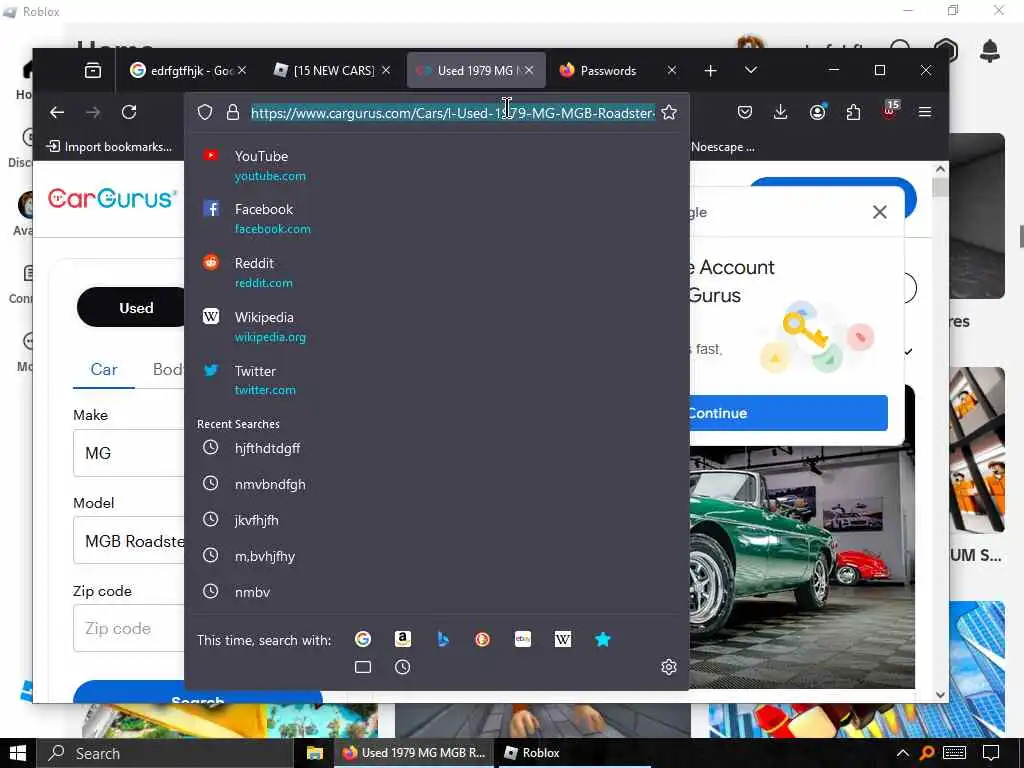Select recent search nmvbndfgh
The height and width of the screenshot is (768, 1024).
coord(436,484)
